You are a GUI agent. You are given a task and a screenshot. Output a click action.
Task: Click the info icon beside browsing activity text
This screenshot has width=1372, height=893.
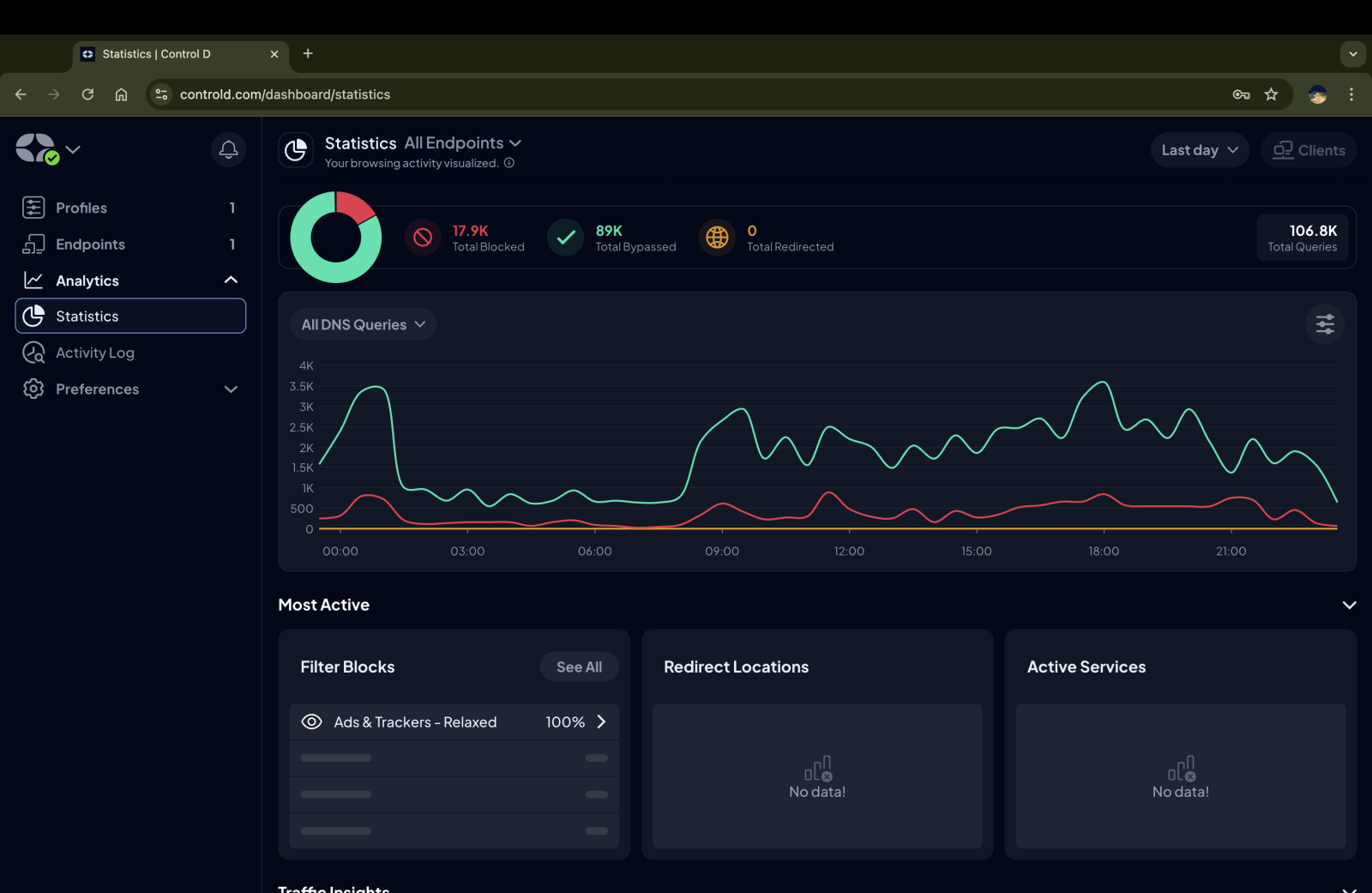tap(509, 163)
